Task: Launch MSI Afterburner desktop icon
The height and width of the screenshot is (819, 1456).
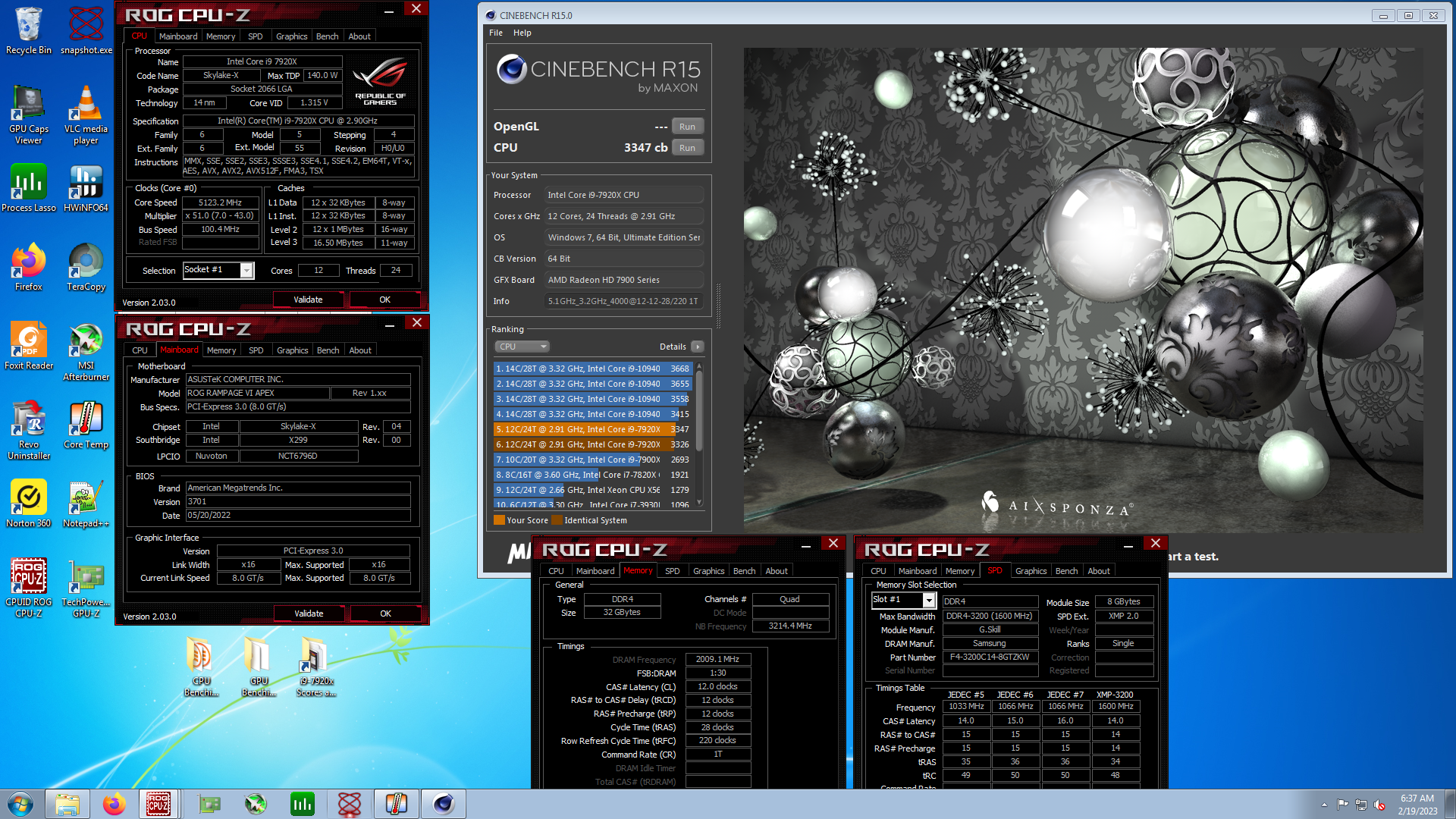Action: pos(86,351)
